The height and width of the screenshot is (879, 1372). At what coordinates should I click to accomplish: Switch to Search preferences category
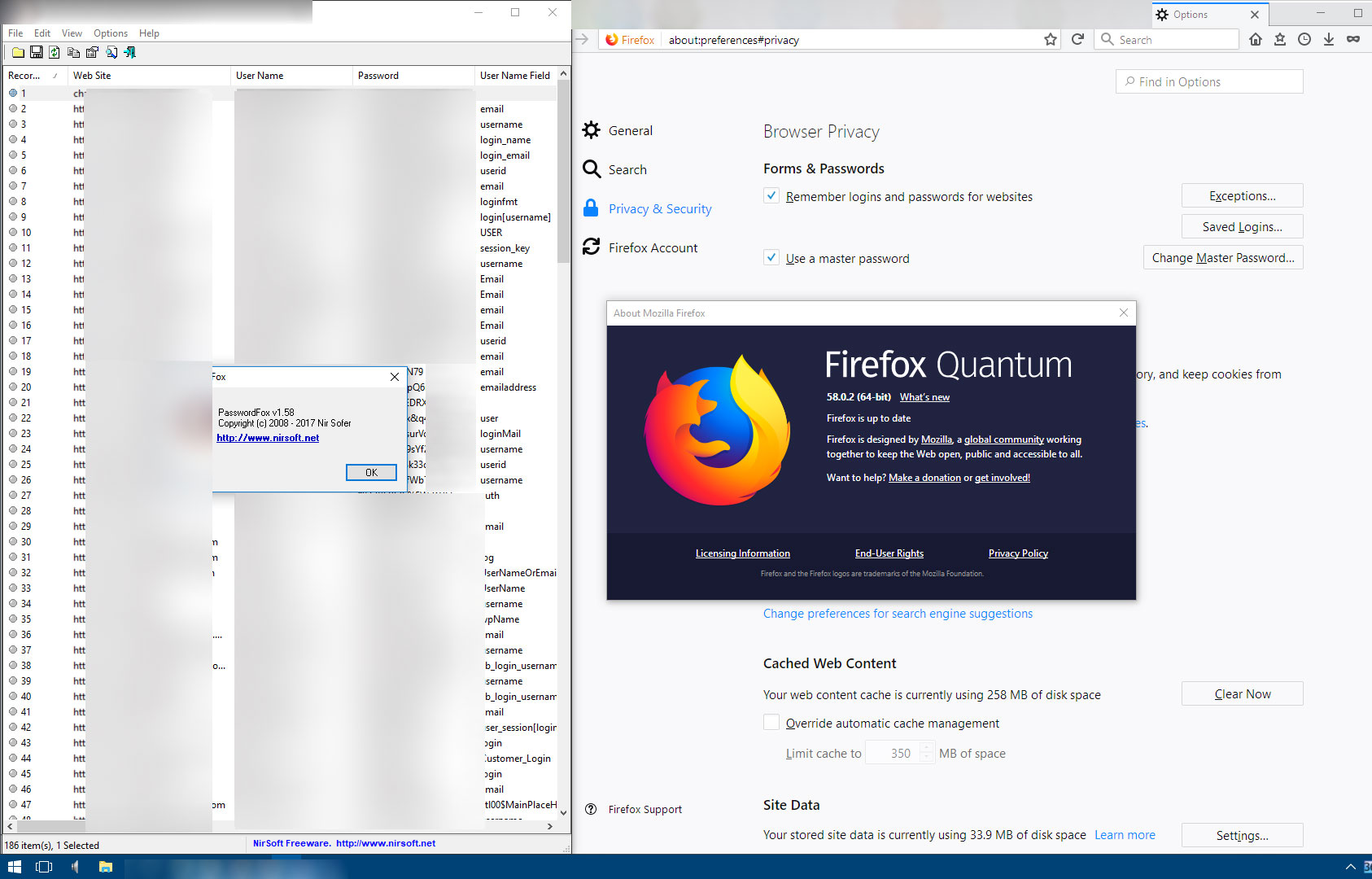(x=615, y=169)
